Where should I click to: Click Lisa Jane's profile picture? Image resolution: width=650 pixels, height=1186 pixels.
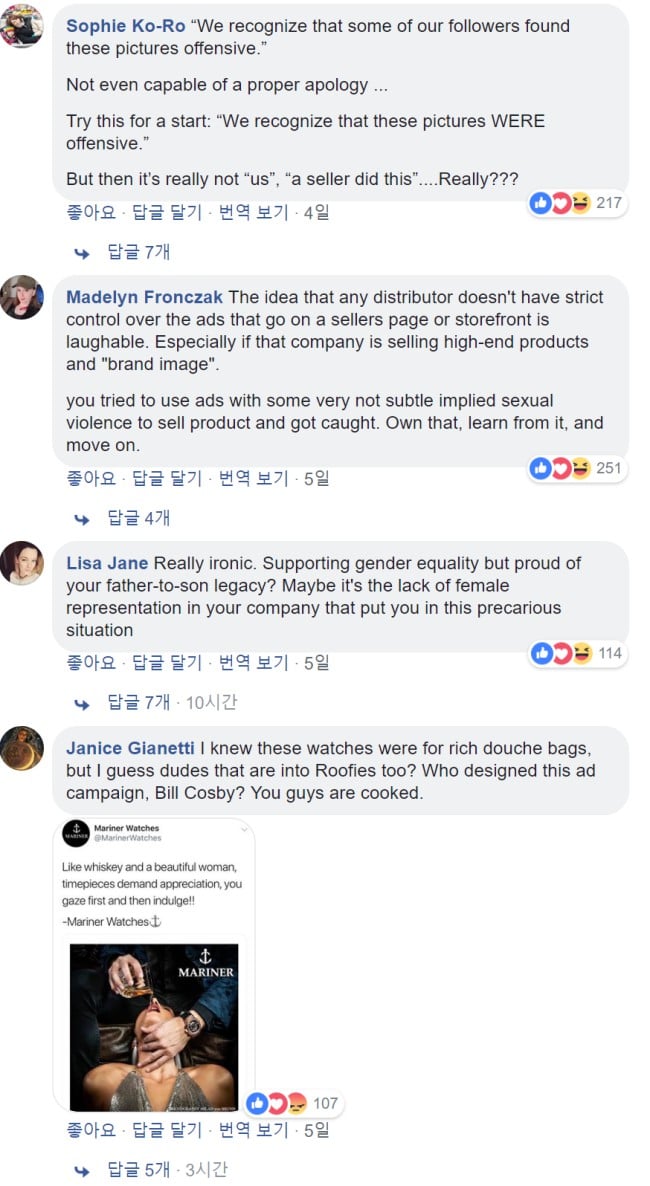point(22,563)
